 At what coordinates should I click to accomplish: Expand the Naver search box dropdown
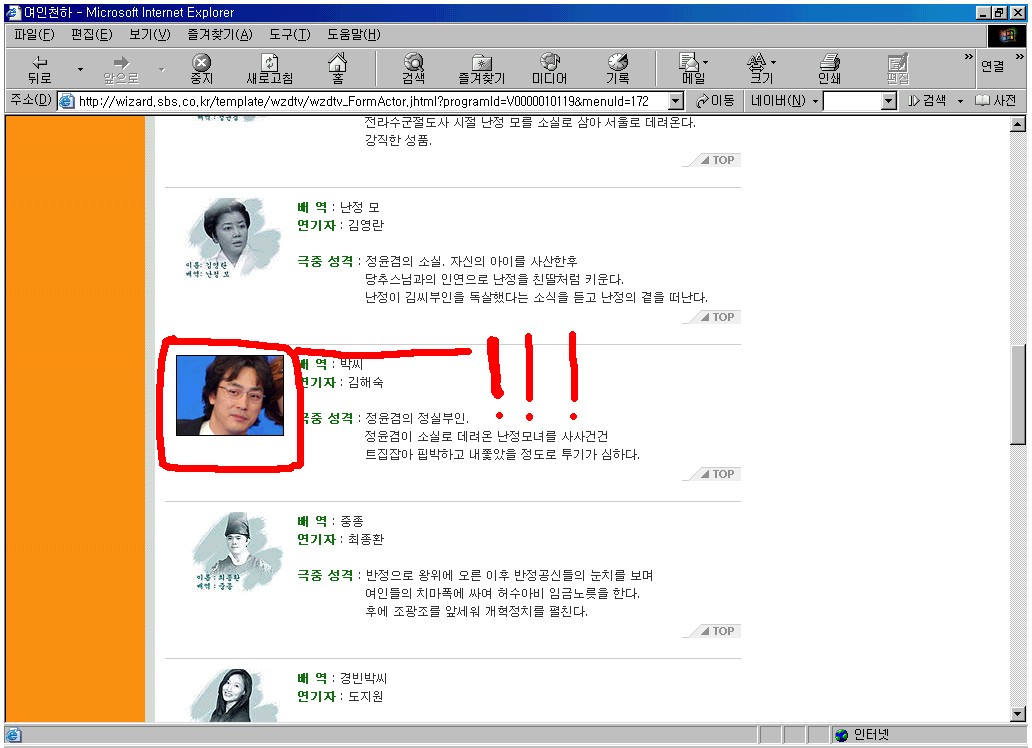[889, 101]
